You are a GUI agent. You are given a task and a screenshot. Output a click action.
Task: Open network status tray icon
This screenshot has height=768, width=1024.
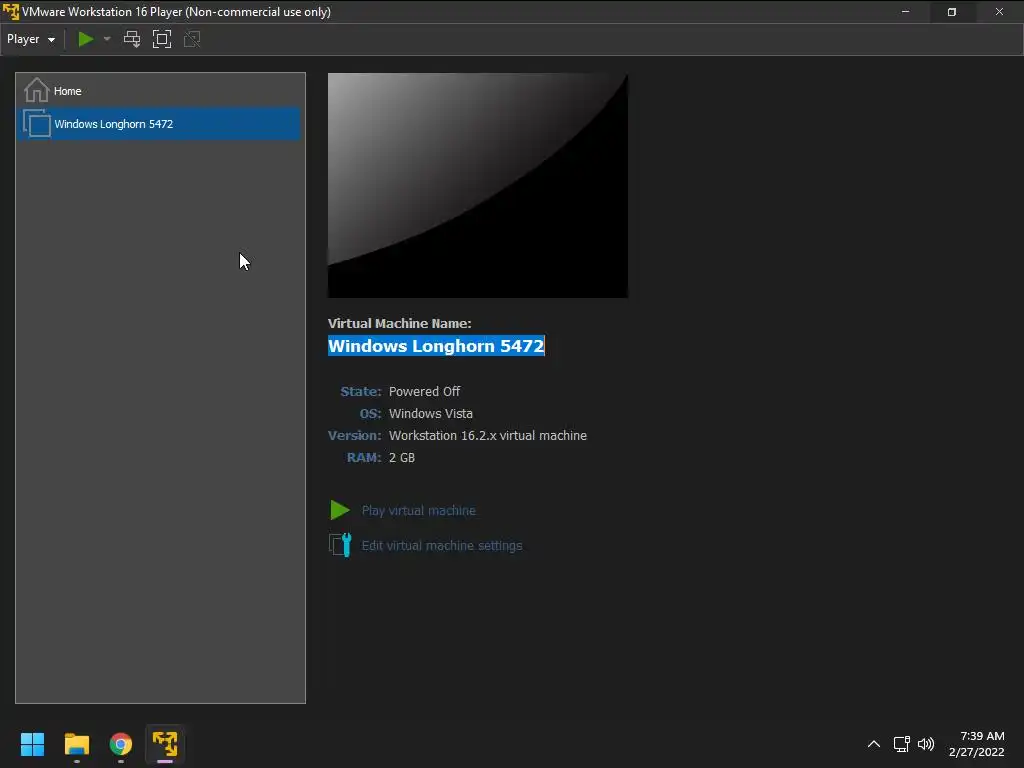click(902, 744)
